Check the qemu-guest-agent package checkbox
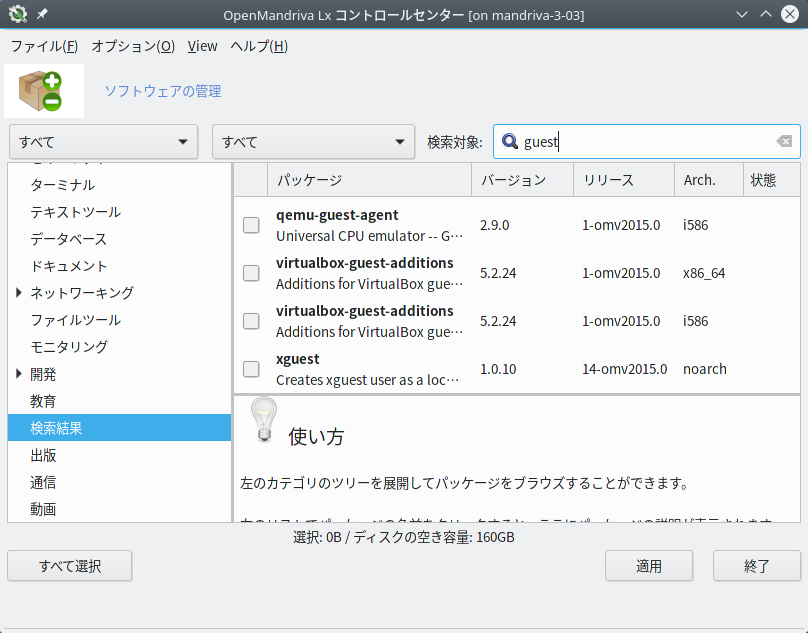This screenshot has width=808, height=633. (251, 225)
